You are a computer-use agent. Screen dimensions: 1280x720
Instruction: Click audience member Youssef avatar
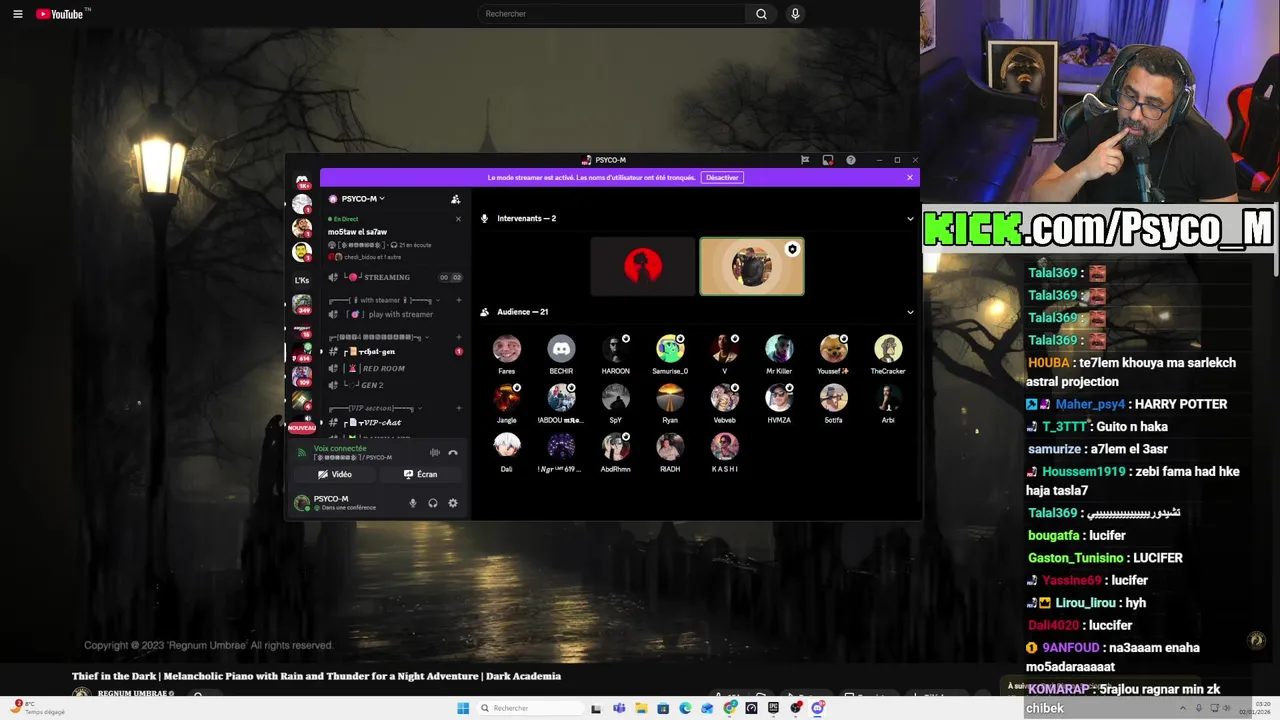point(833,349)
